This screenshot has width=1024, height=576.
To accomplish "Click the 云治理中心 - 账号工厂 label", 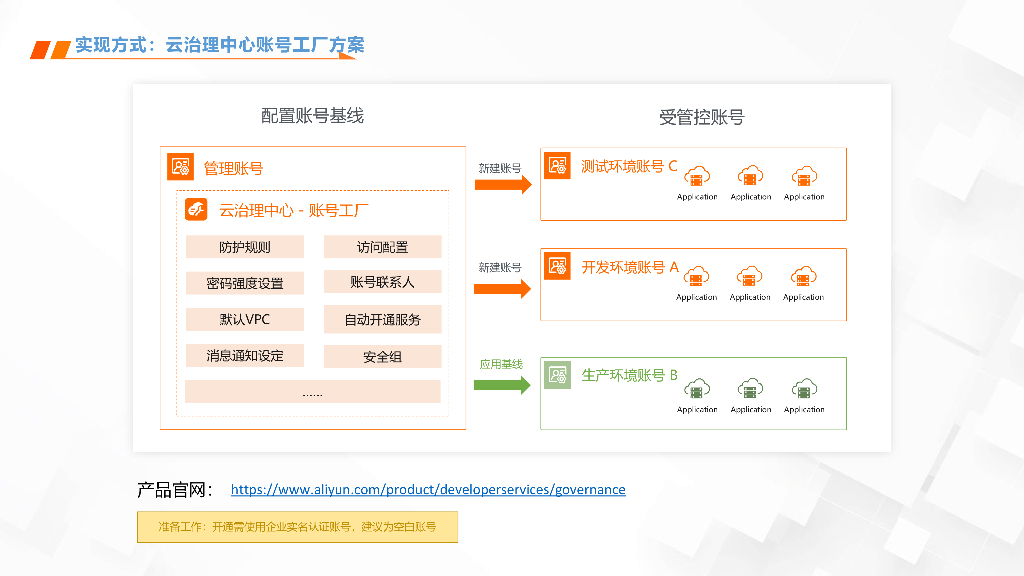I will (x=293, y=210).
